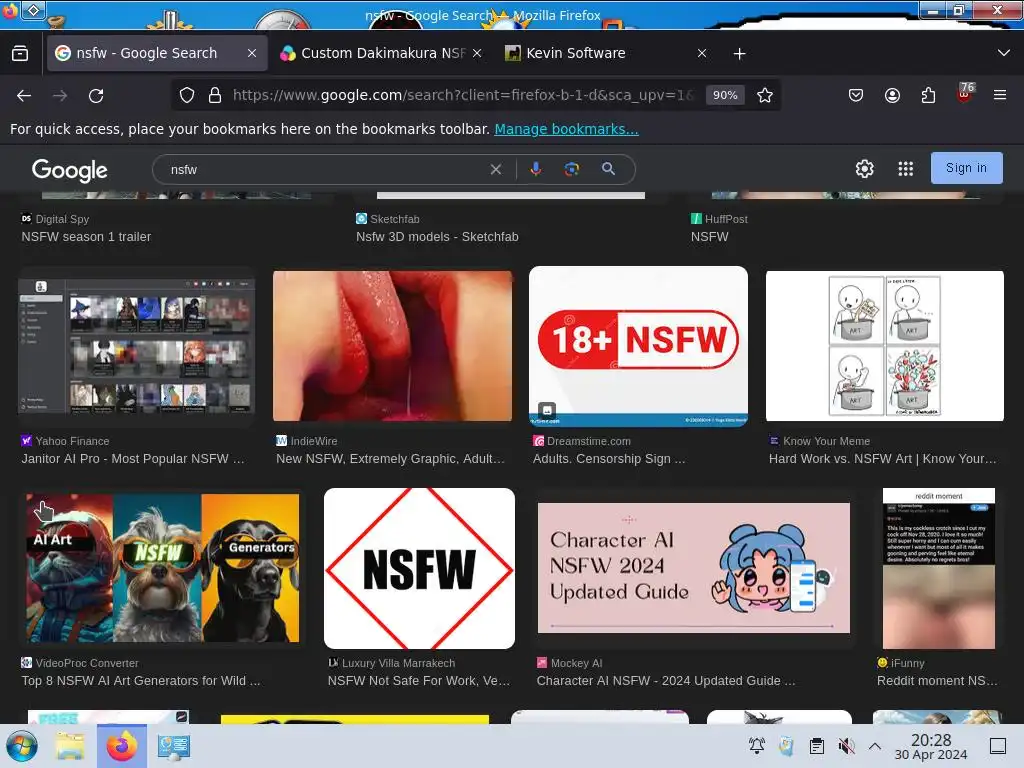Screen dimensions: 1024x768
Task: Click the Google logo
Action: point(69,170)
